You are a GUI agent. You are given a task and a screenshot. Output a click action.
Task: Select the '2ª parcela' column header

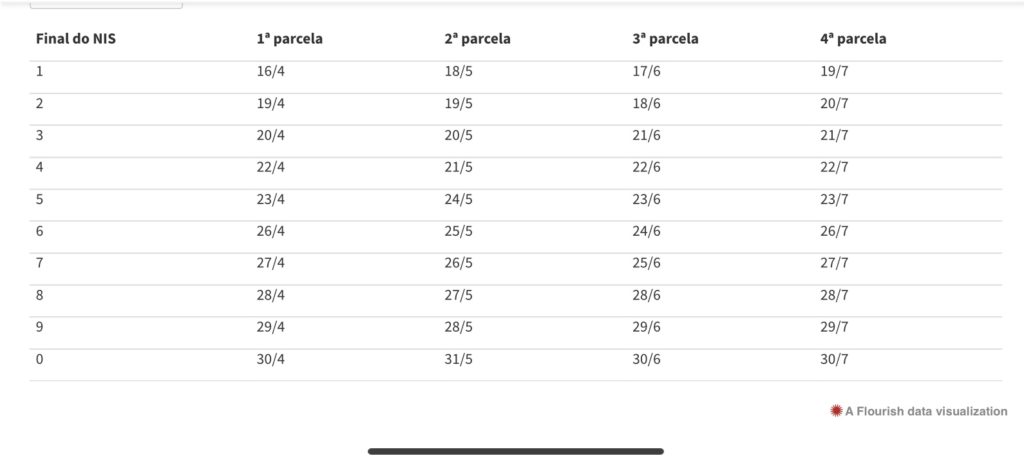click(x=477, y=39)
